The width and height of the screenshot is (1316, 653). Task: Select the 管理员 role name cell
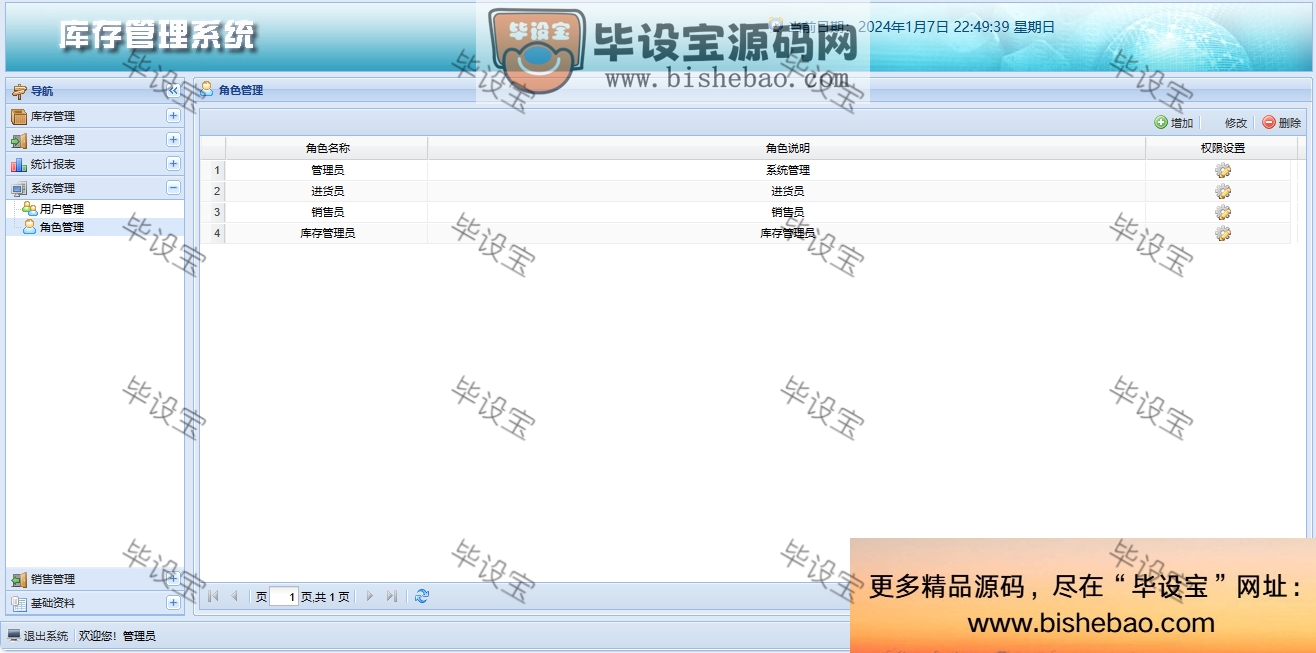pos(327,170)
